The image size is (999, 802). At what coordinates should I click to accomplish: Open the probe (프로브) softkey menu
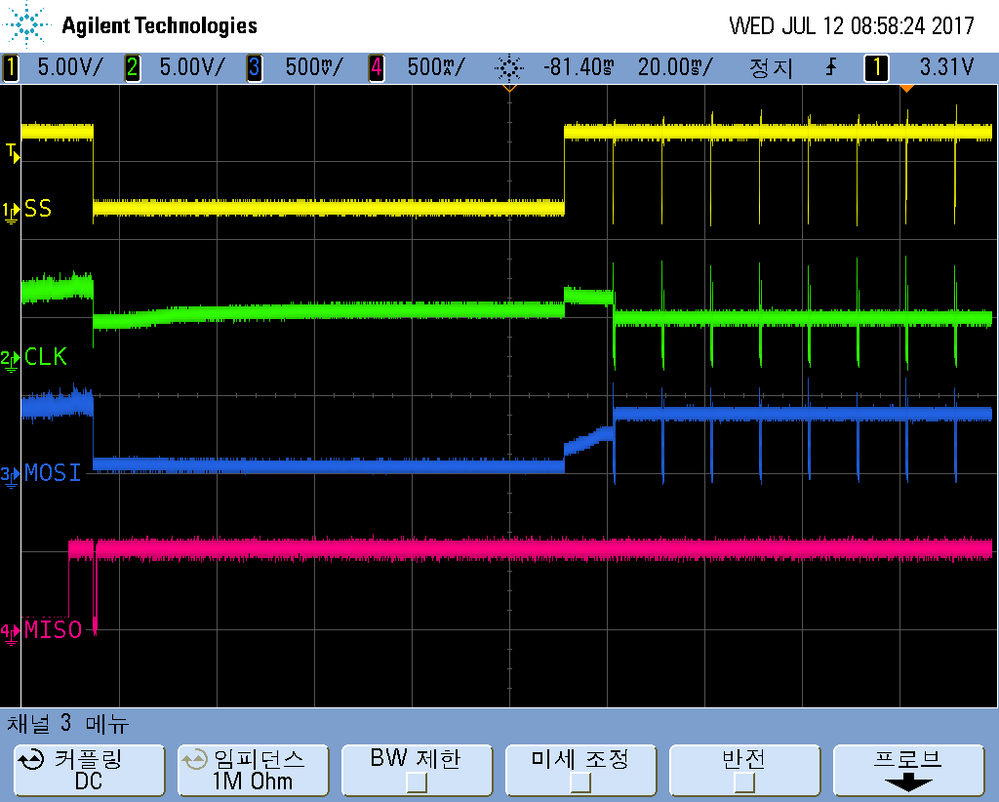(908, 771)
